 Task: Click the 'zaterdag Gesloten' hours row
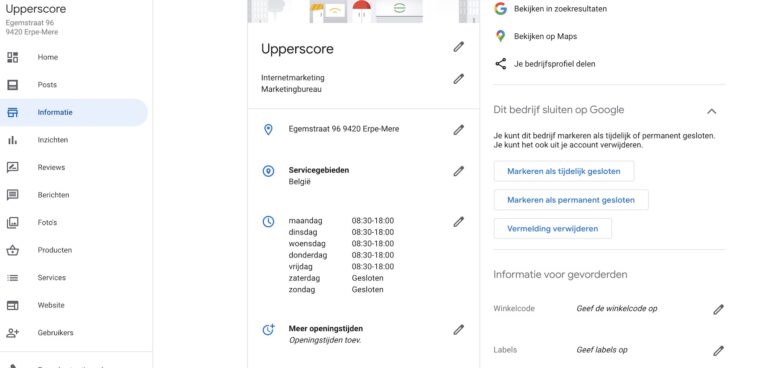pos(336,278)
